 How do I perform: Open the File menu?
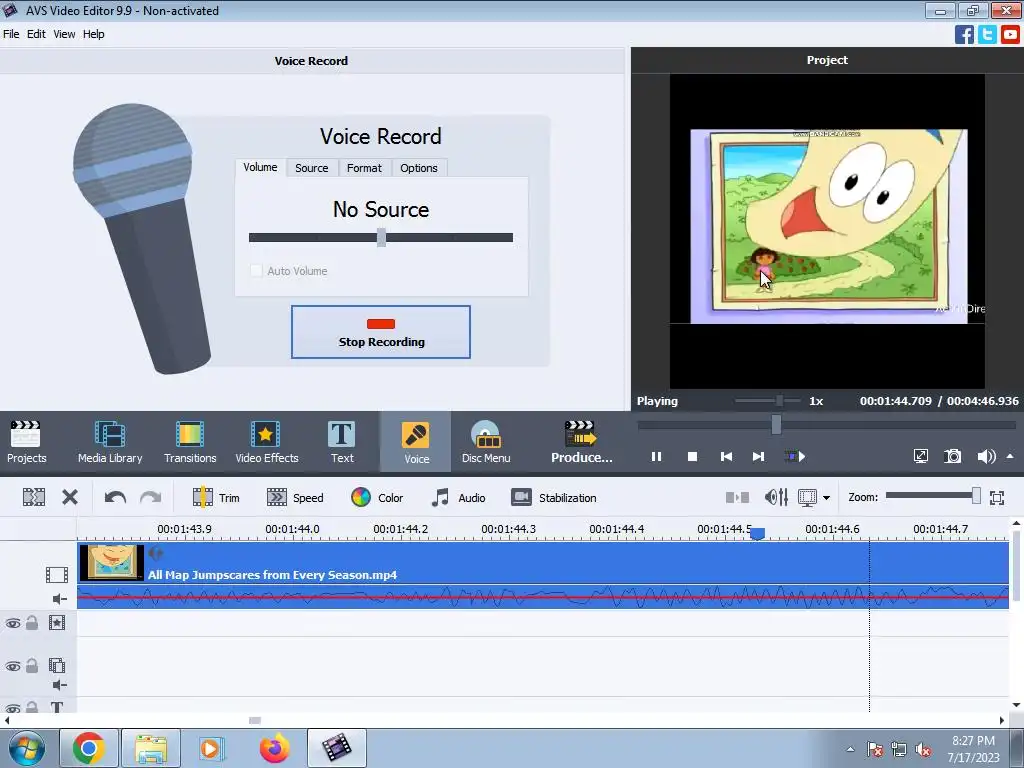click(x=11, y=34)
